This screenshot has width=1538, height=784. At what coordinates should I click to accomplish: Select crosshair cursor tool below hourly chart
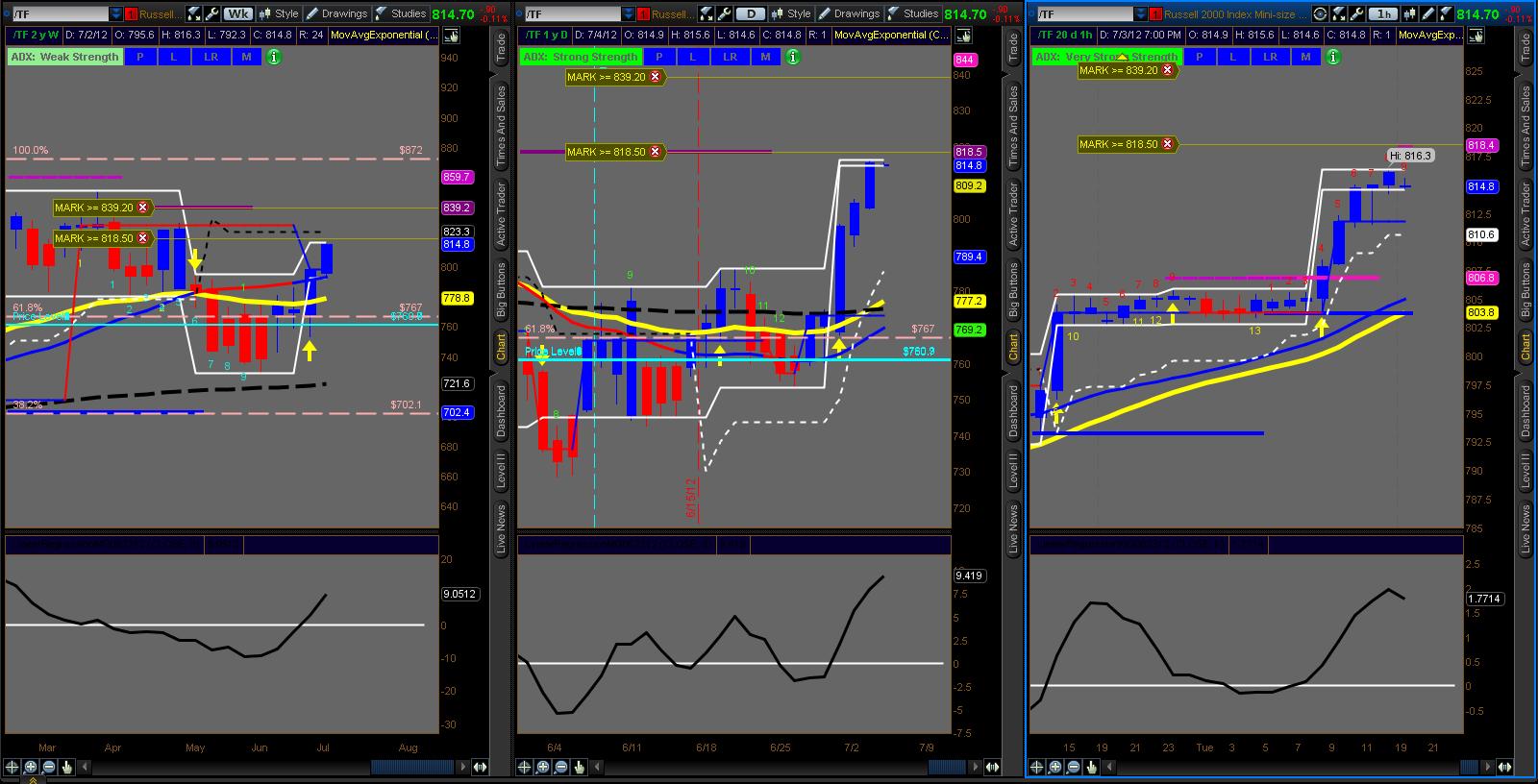[x=1036, y=767]
